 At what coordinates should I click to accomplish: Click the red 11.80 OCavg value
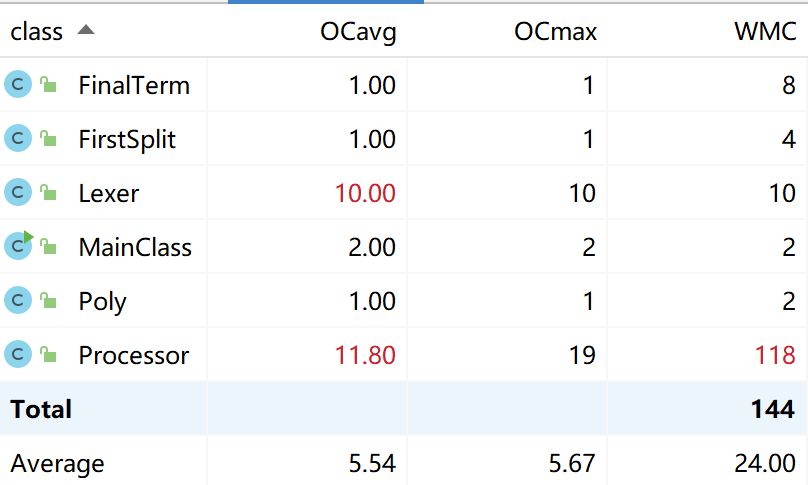point(364,355)
